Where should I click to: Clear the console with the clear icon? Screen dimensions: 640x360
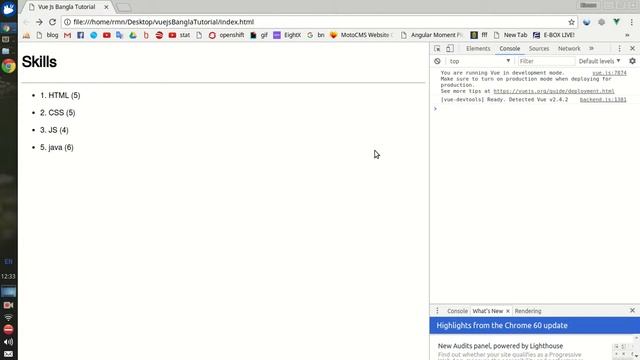(437, 61)
